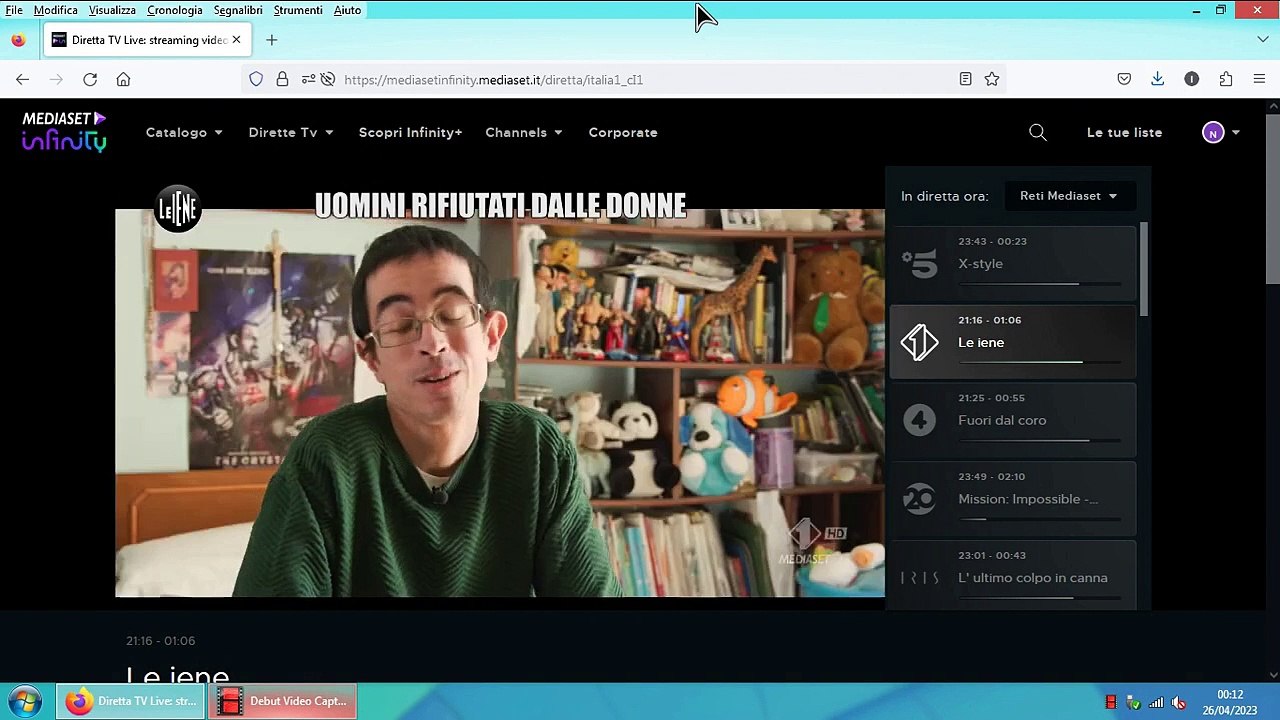Viewport: 1280px width, 720px height.
Task: Switch to Firefox Diretta TV taskbar button
Action: [x=131, y=701]
